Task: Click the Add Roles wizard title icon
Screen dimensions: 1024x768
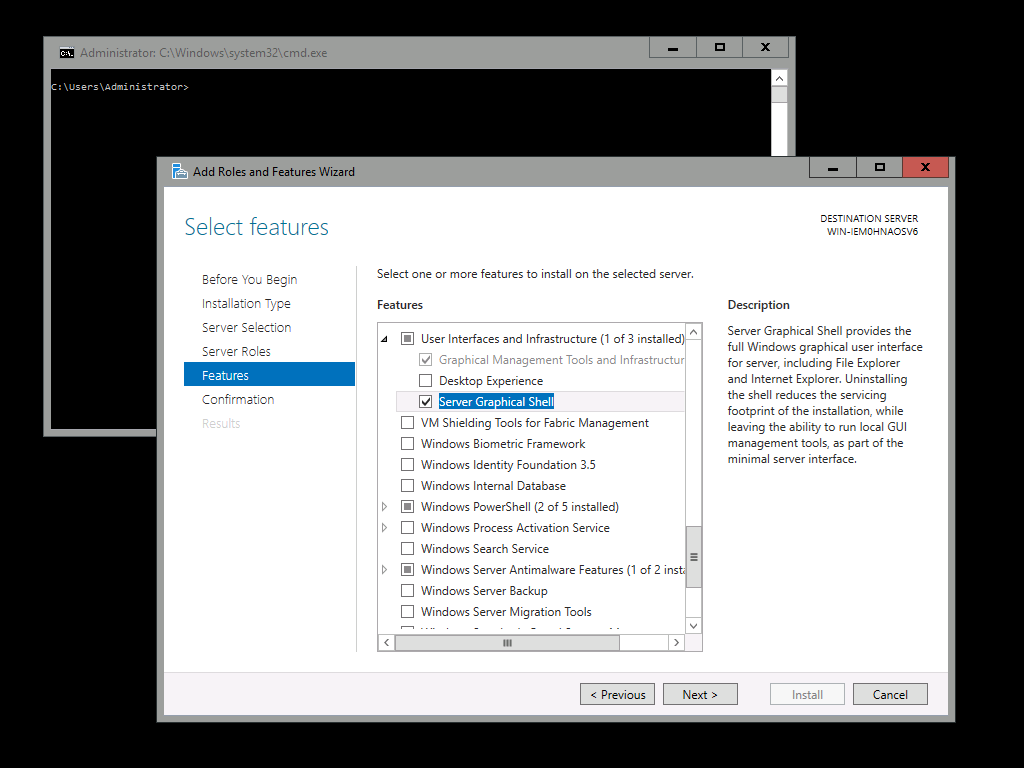Action: [179, 171]
